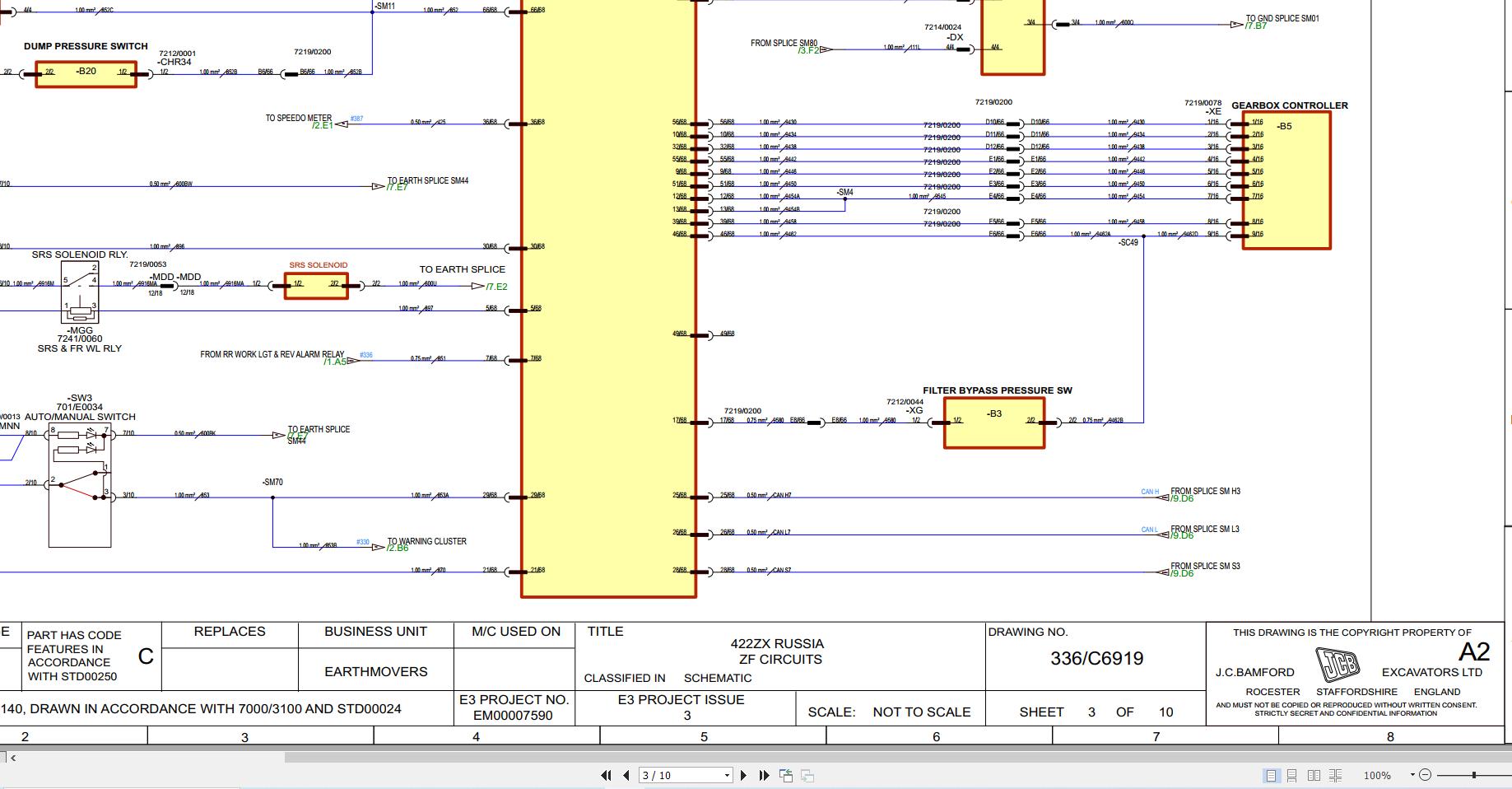Click the Previous View navigation icon
The image size is (1512, 789).
pyautogui.click(x=785, y=775)
